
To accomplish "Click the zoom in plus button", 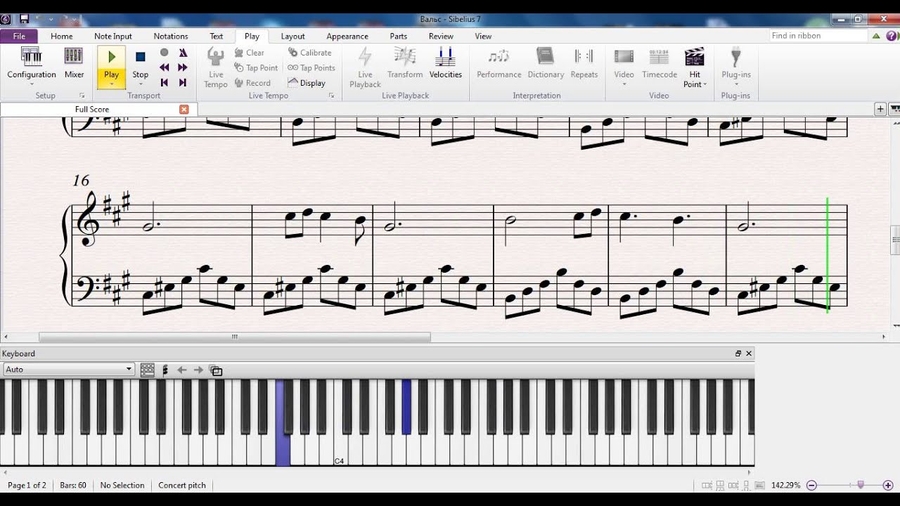I will pos(887,485).
